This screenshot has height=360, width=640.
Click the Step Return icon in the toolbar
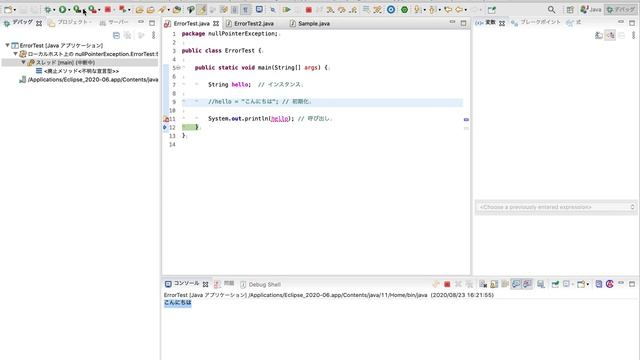click(353, 9)
